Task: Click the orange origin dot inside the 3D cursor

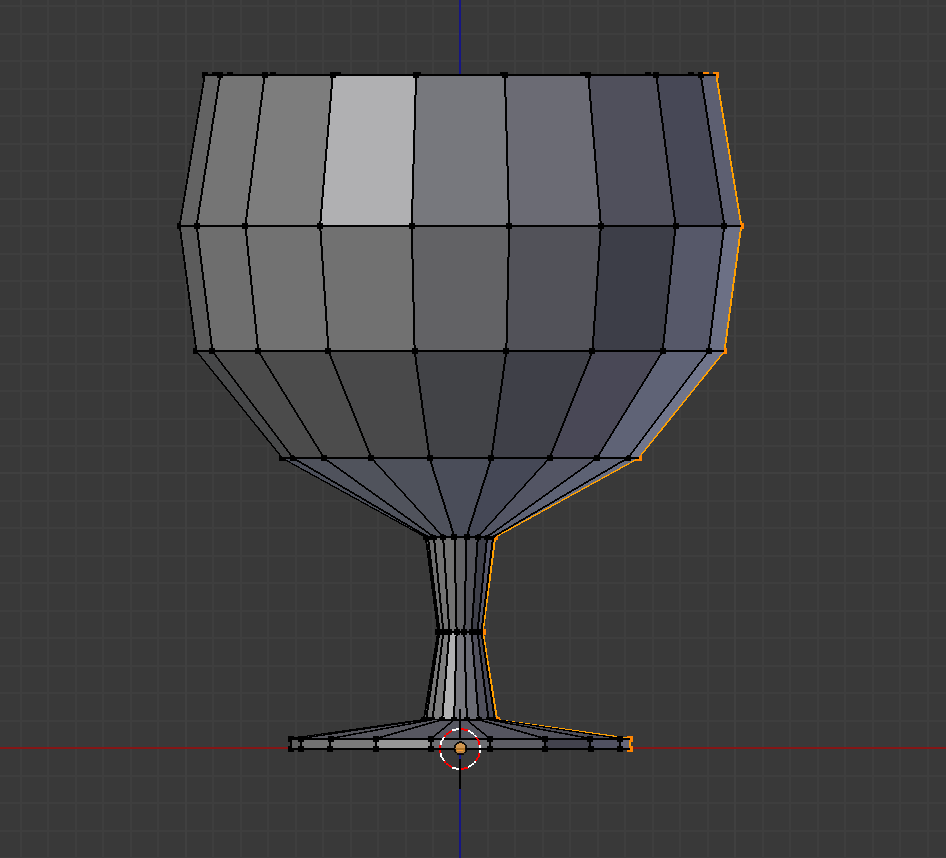Action: 460,748
